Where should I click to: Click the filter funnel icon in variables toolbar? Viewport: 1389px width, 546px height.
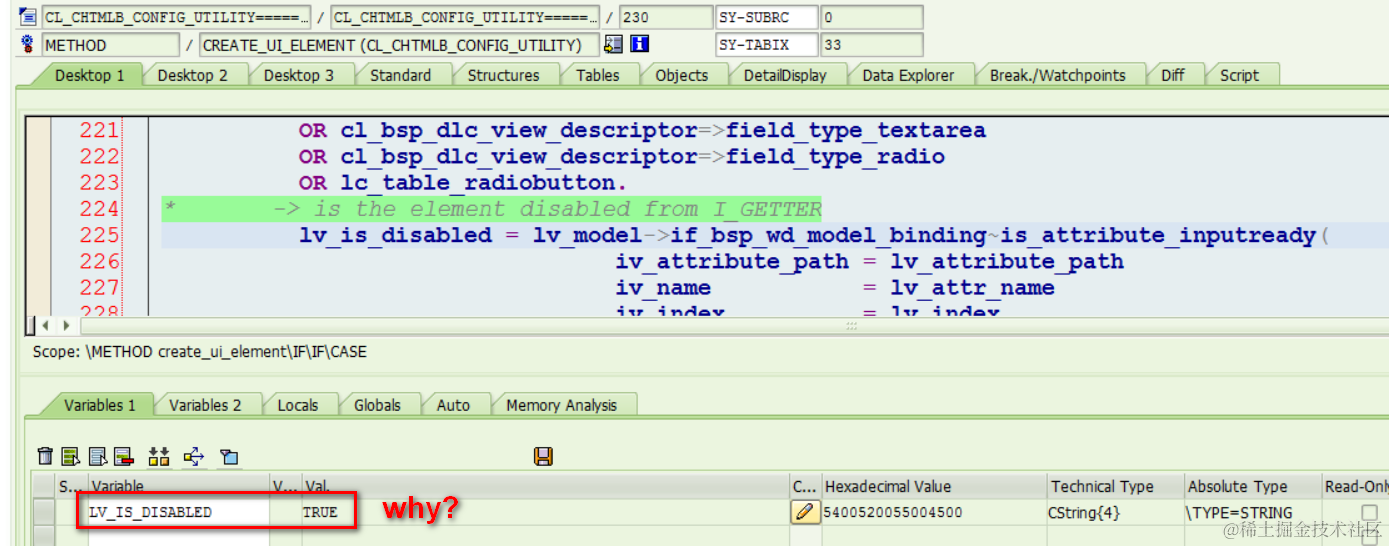pyautogui.click(x=229, y=457)
